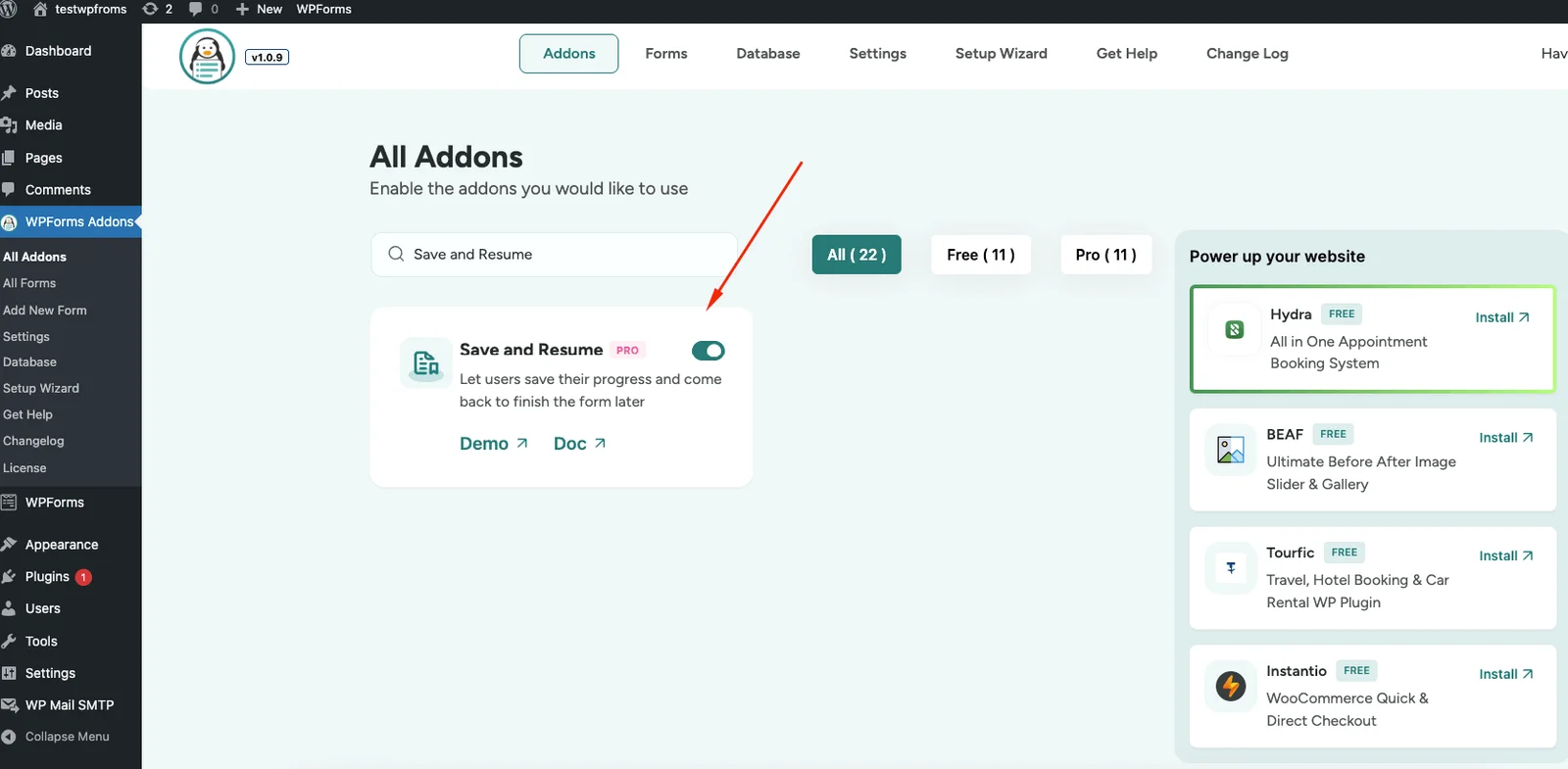This screenshot has width=1568, height=769.
Task: Collapse the WordPress admin menu
Action: [67, 737]
